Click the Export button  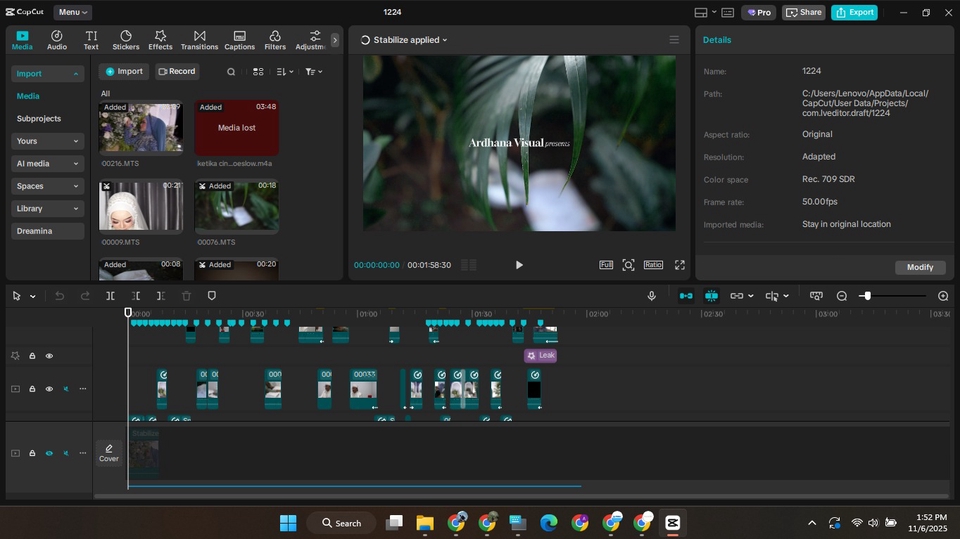tap(854, 12)
